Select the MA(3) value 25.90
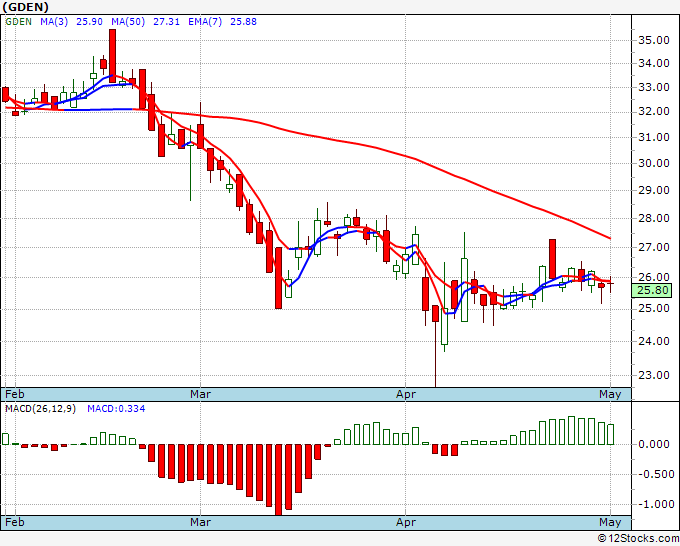This screenshot has width=680, height=546. click(x=89, y=21)
